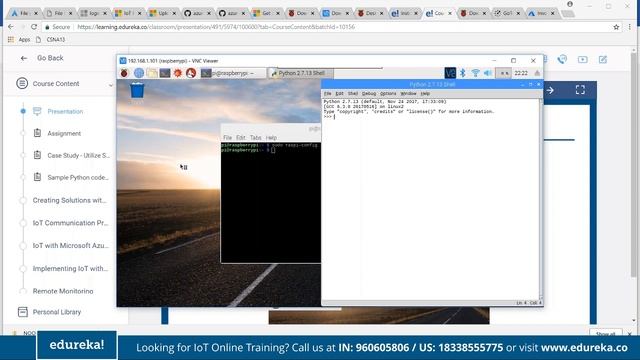
Task: Collapse the Course Content section
Action: 111,85
